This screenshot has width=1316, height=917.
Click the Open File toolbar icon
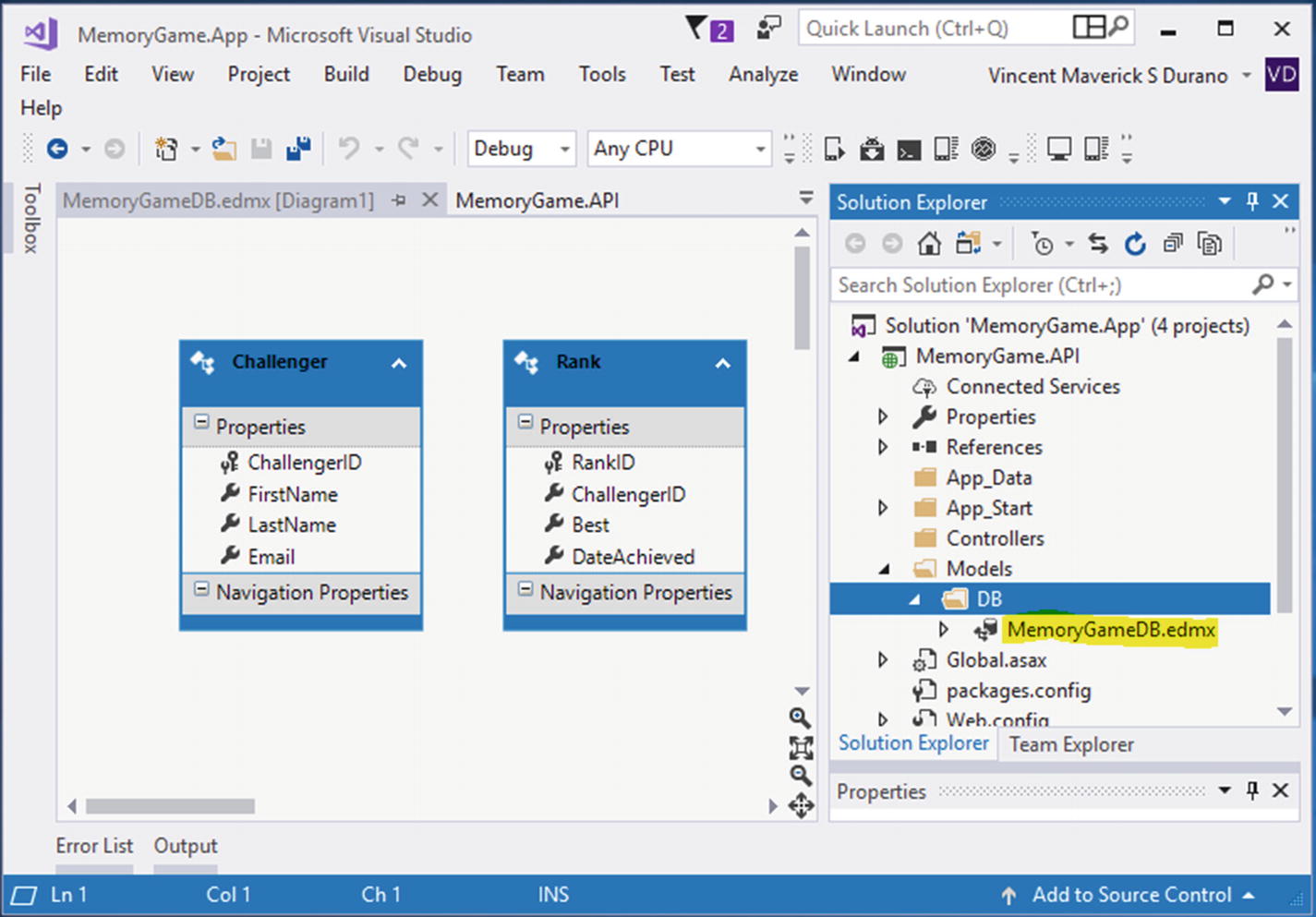point(223,149)
